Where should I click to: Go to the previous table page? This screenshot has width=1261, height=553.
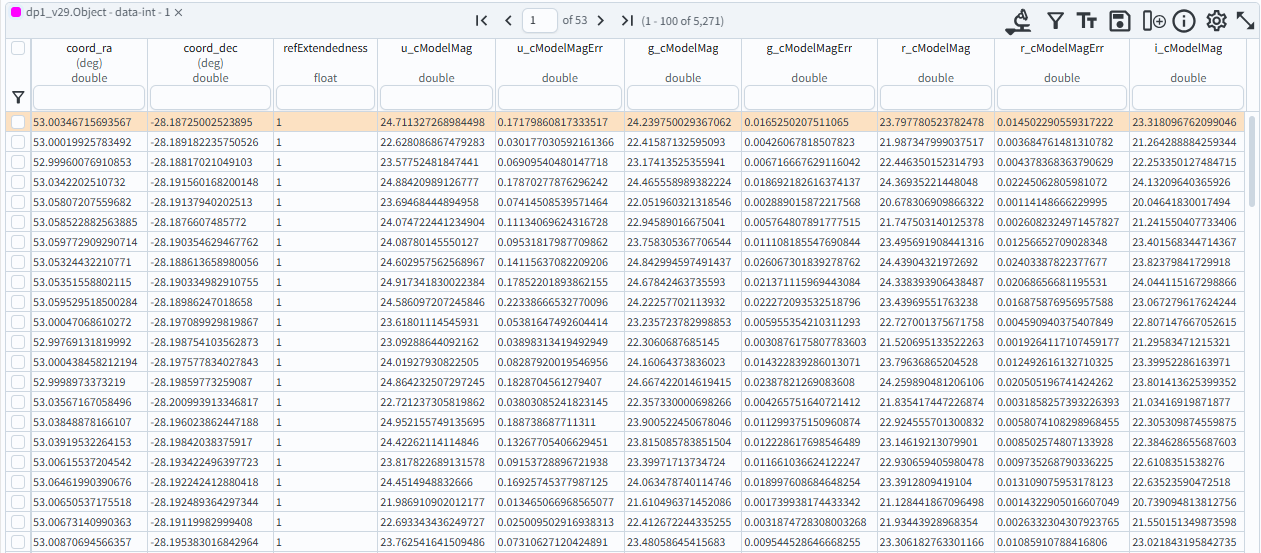click(508, 20)
